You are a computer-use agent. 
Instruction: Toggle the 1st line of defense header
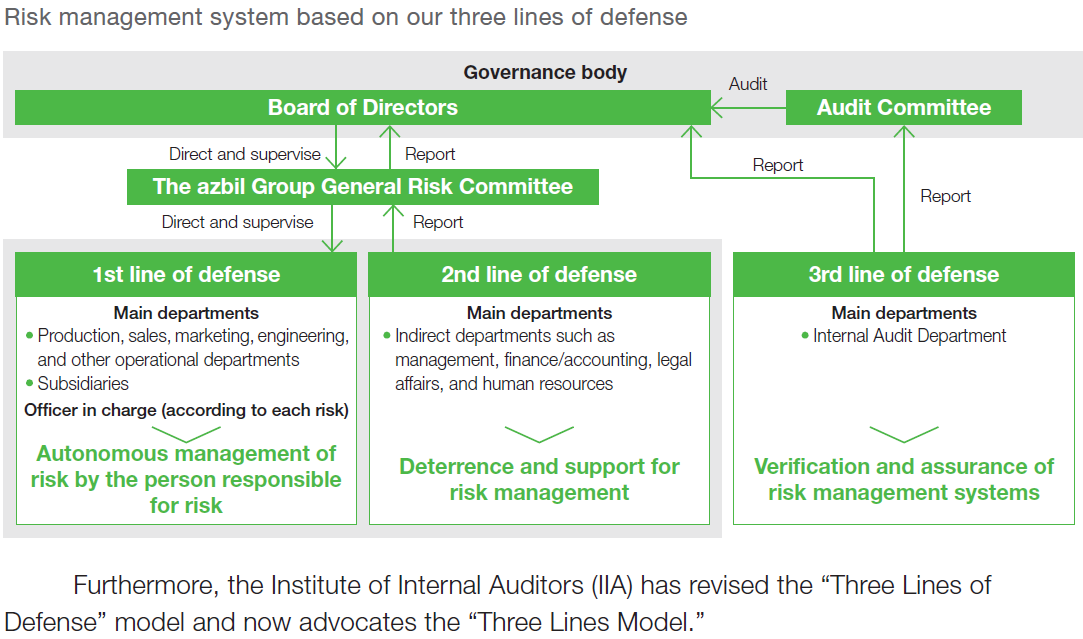(186, 274)
